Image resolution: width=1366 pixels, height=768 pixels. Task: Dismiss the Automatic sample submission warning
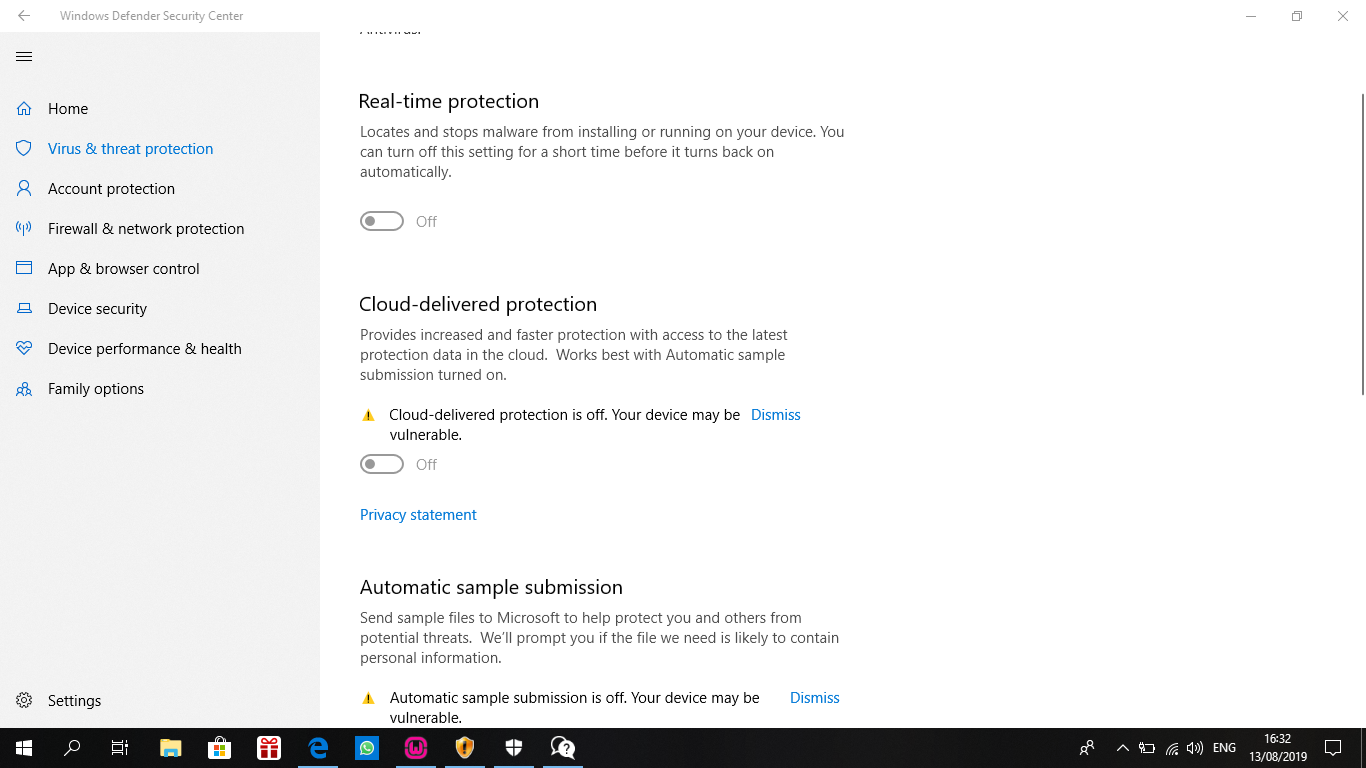[x=815, y=698]
